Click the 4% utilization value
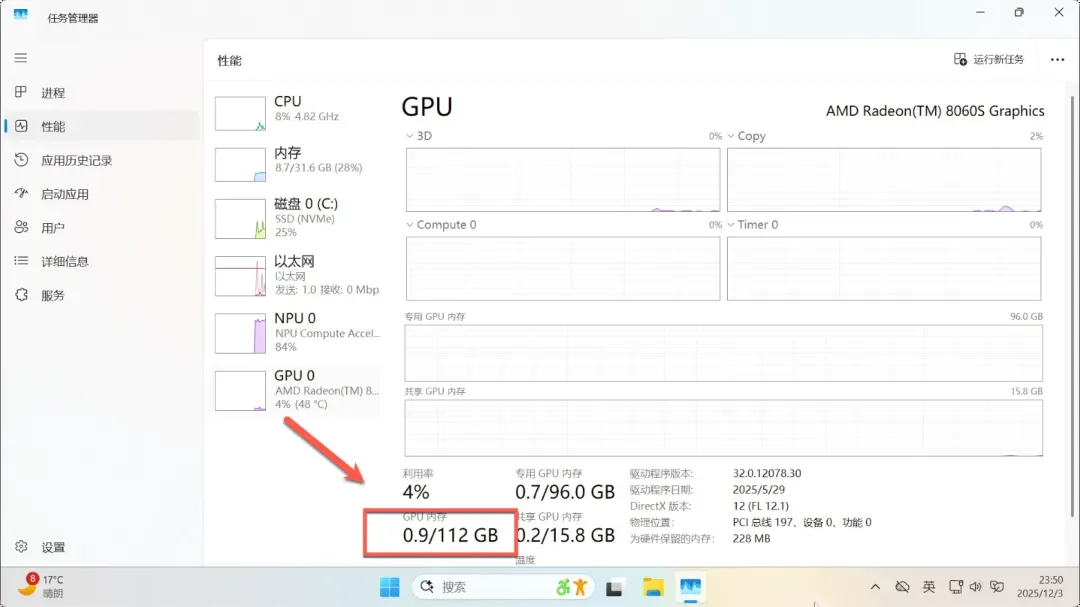Image resolution: width=1080 pixels, height=607 pixels. coord(416,492)
